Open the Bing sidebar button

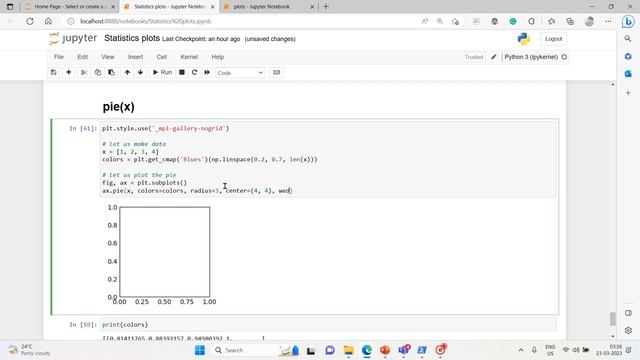tap(628, 21)
